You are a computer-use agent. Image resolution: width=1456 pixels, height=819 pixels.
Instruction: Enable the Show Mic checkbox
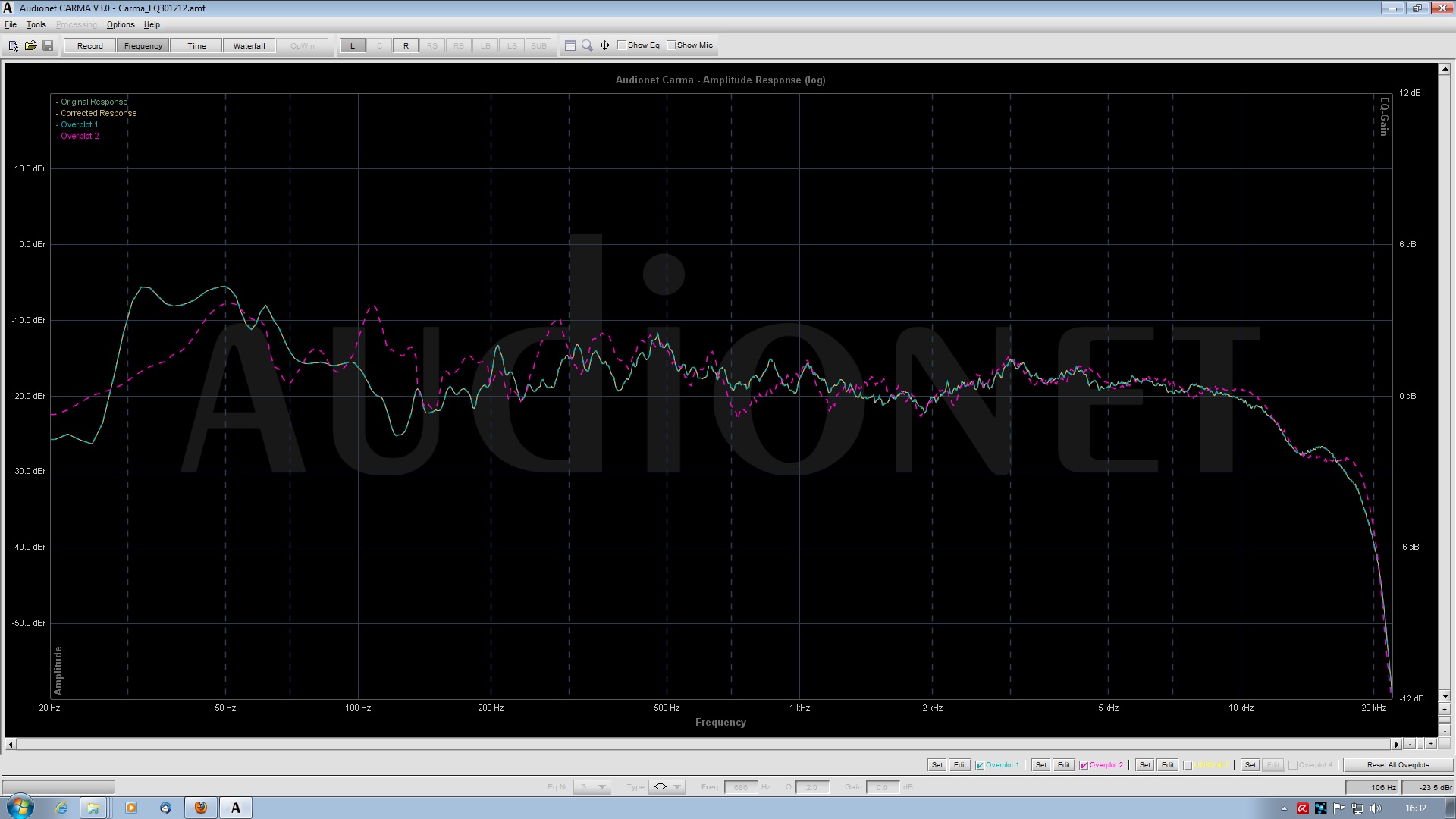671,45
